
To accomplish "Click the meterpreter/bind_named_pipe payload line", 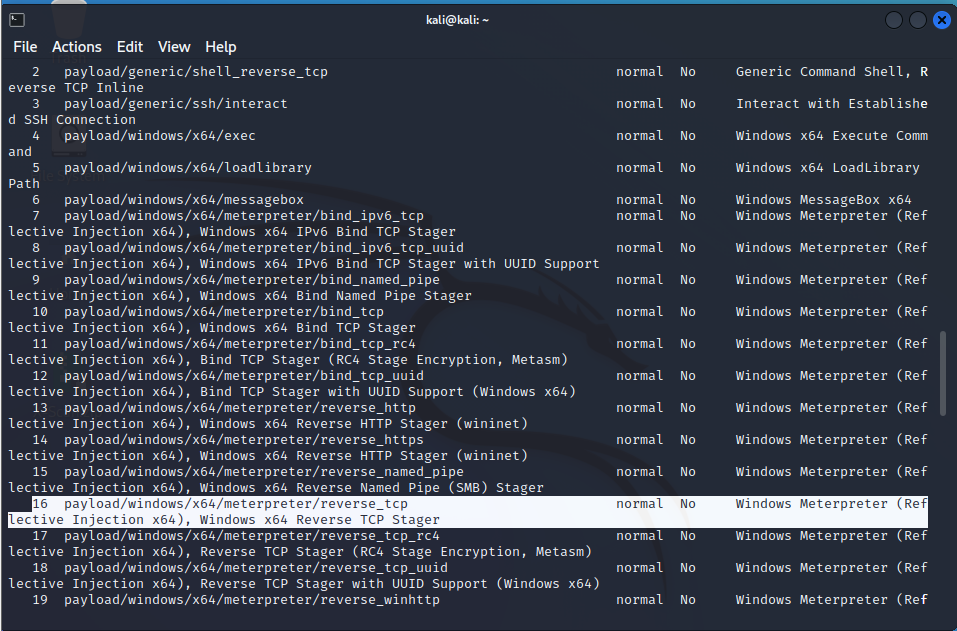I will [251, 279].
